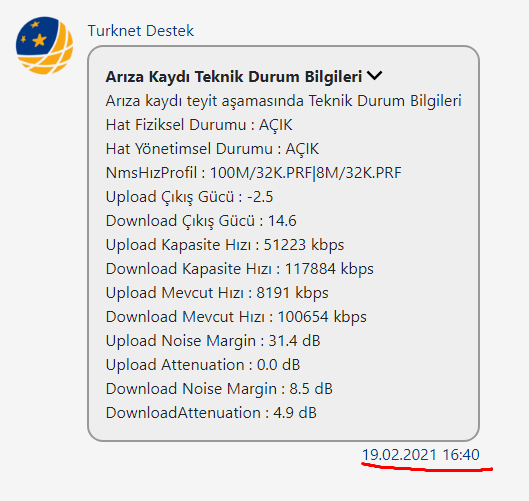The height and width of the screenshot is (501, 529).
Task: Click the Hat Fiziksel Durumu line
Action: [199, 125]
